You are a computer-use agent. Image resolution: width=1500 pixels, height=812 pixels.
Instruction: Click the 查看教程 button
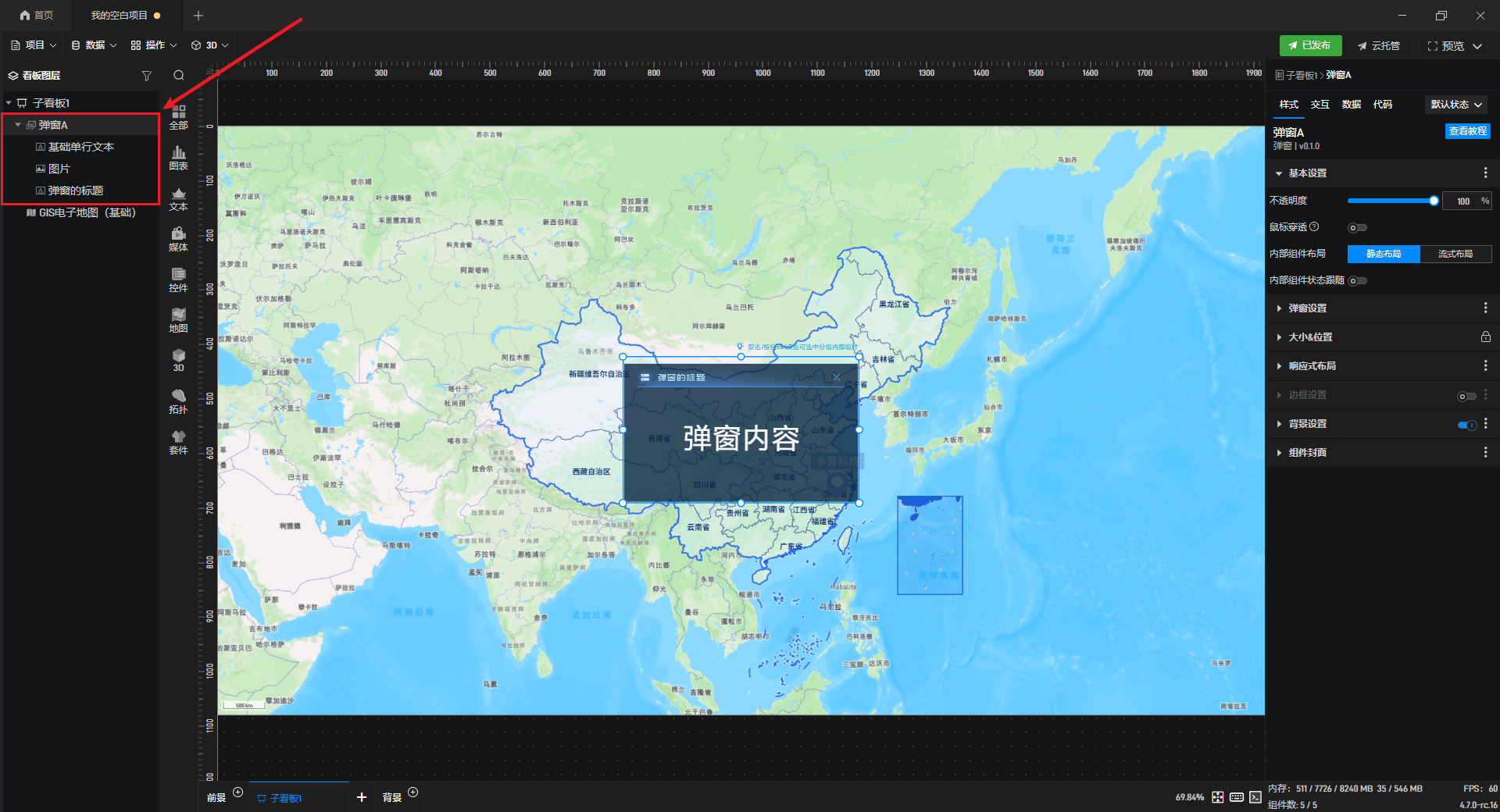click(1467, 131)
